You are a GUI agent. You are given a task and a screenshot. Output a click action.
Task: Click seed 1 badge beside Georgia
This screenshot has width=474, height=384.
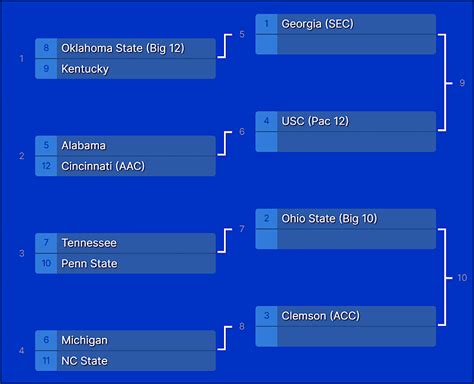266,24
